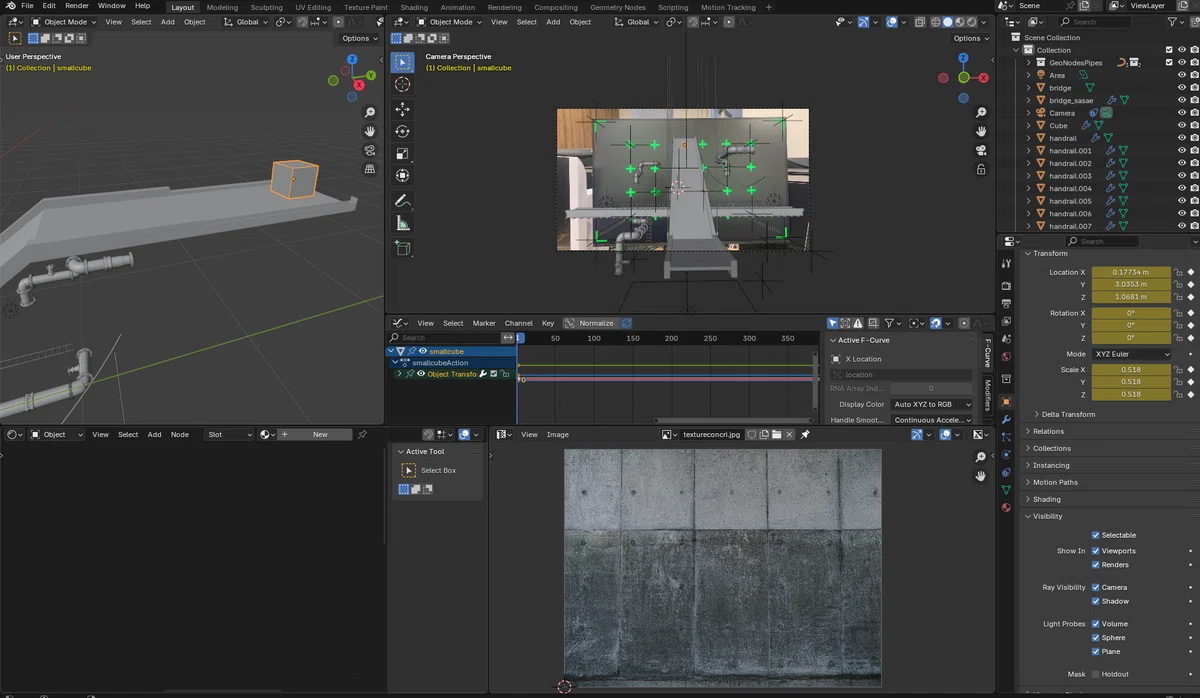Toggle Ray Visibility Shadow checkbox

[1096, 602]
